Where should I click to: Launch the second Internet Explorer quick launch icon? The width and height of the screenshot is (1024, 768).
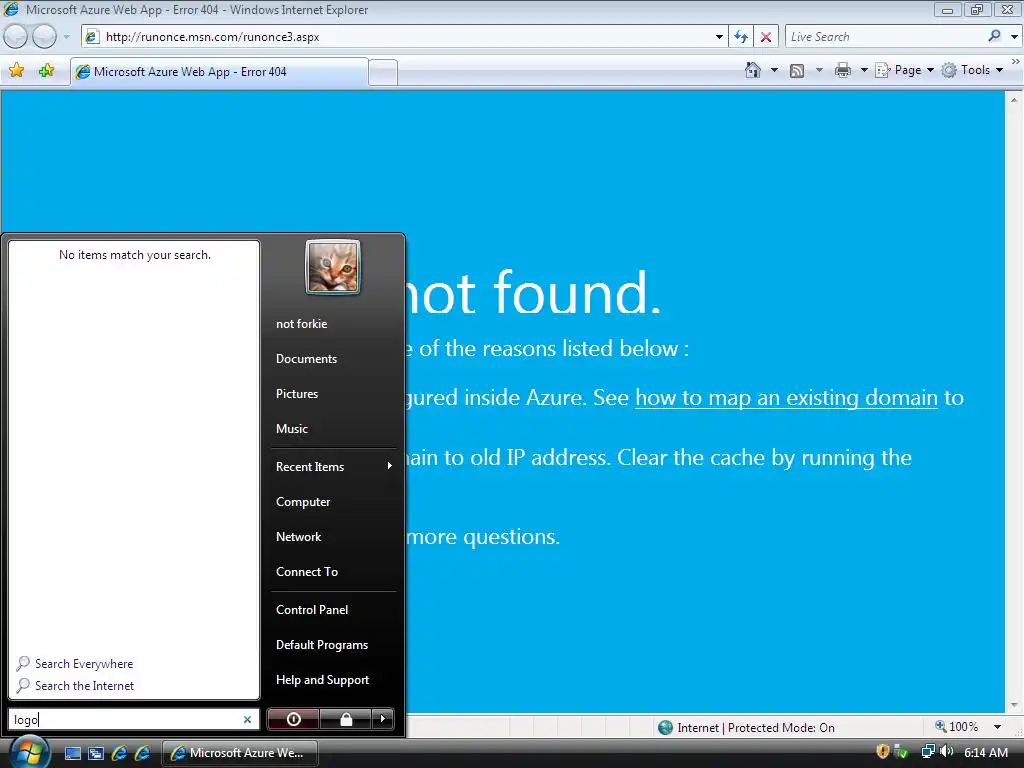click(x=142, y=753)
